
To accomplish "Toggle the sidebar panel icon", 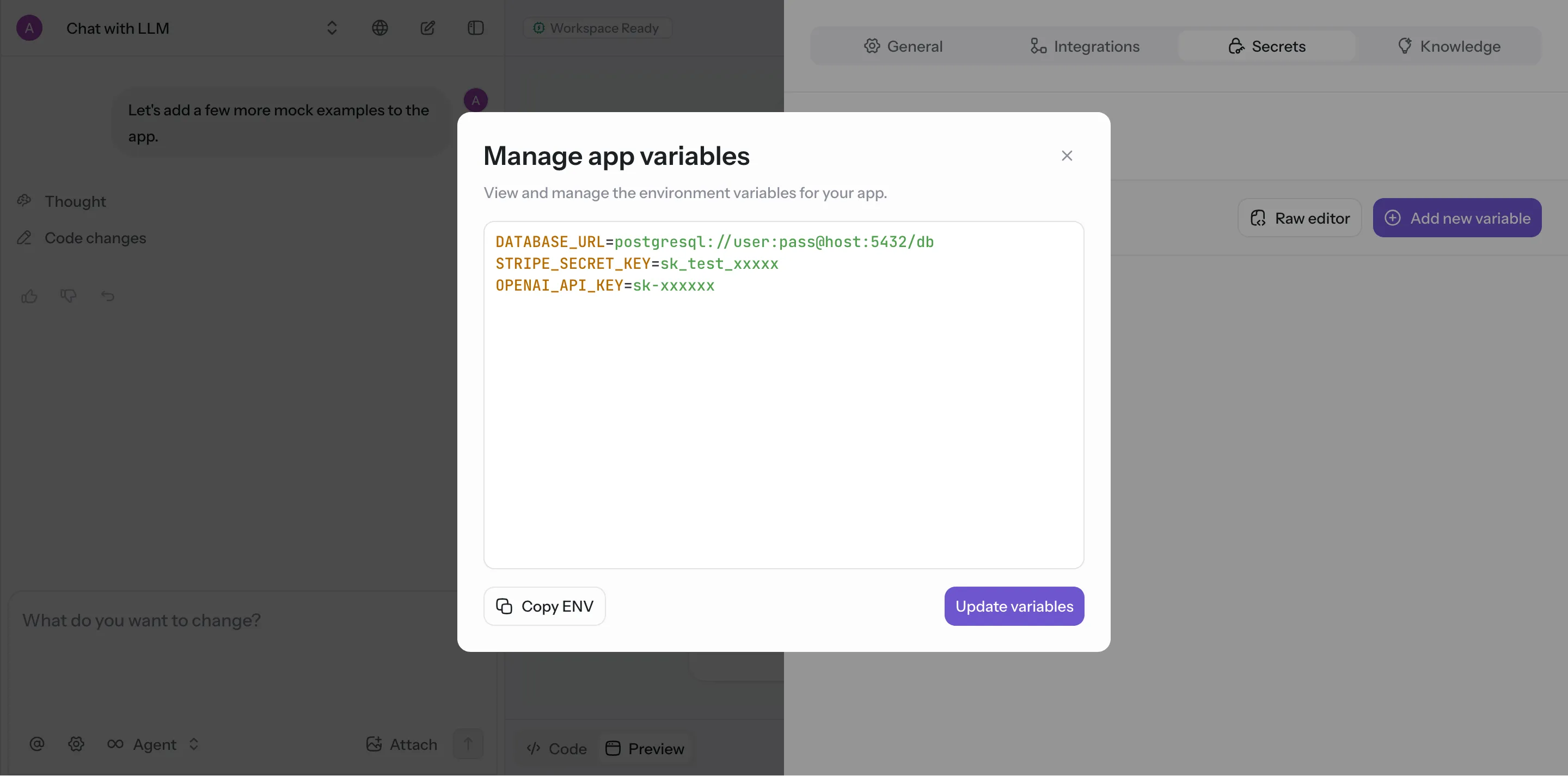I will [x=475, y=28].
